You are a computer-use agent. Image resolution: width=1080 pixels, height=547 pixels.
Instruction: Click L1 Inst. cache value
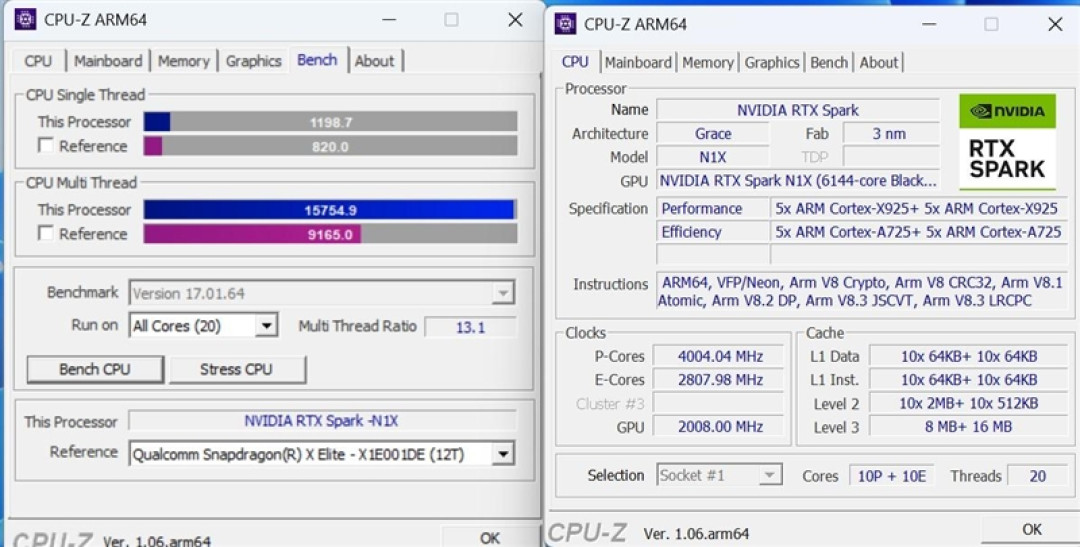(968, 380)
